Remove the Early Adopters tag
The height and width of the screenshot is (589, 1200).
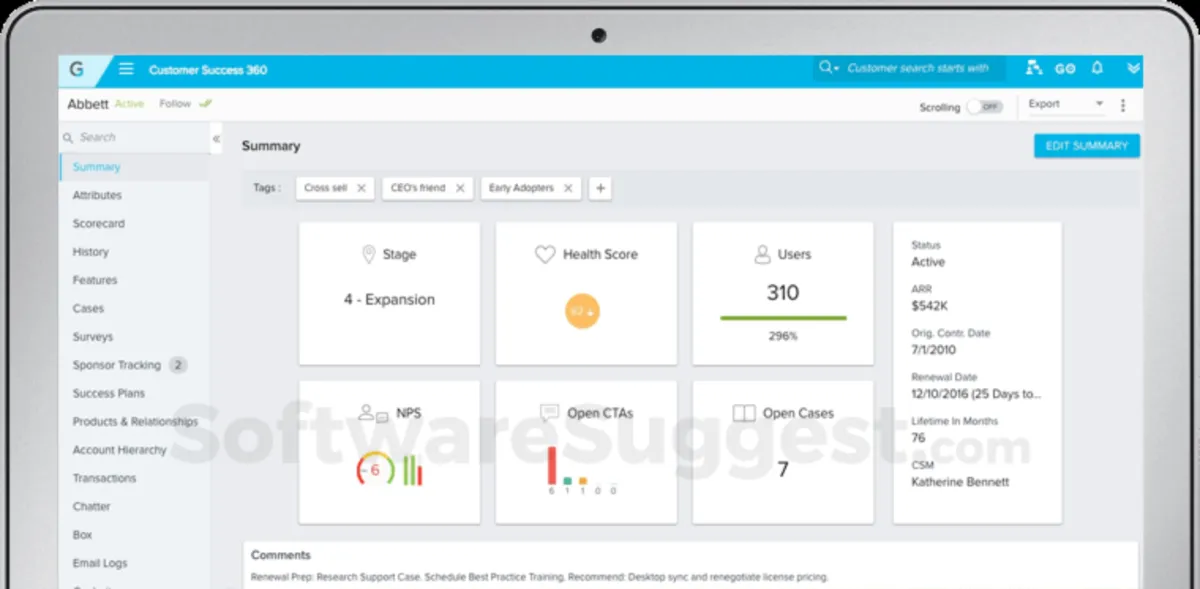[x=568, y=188]
